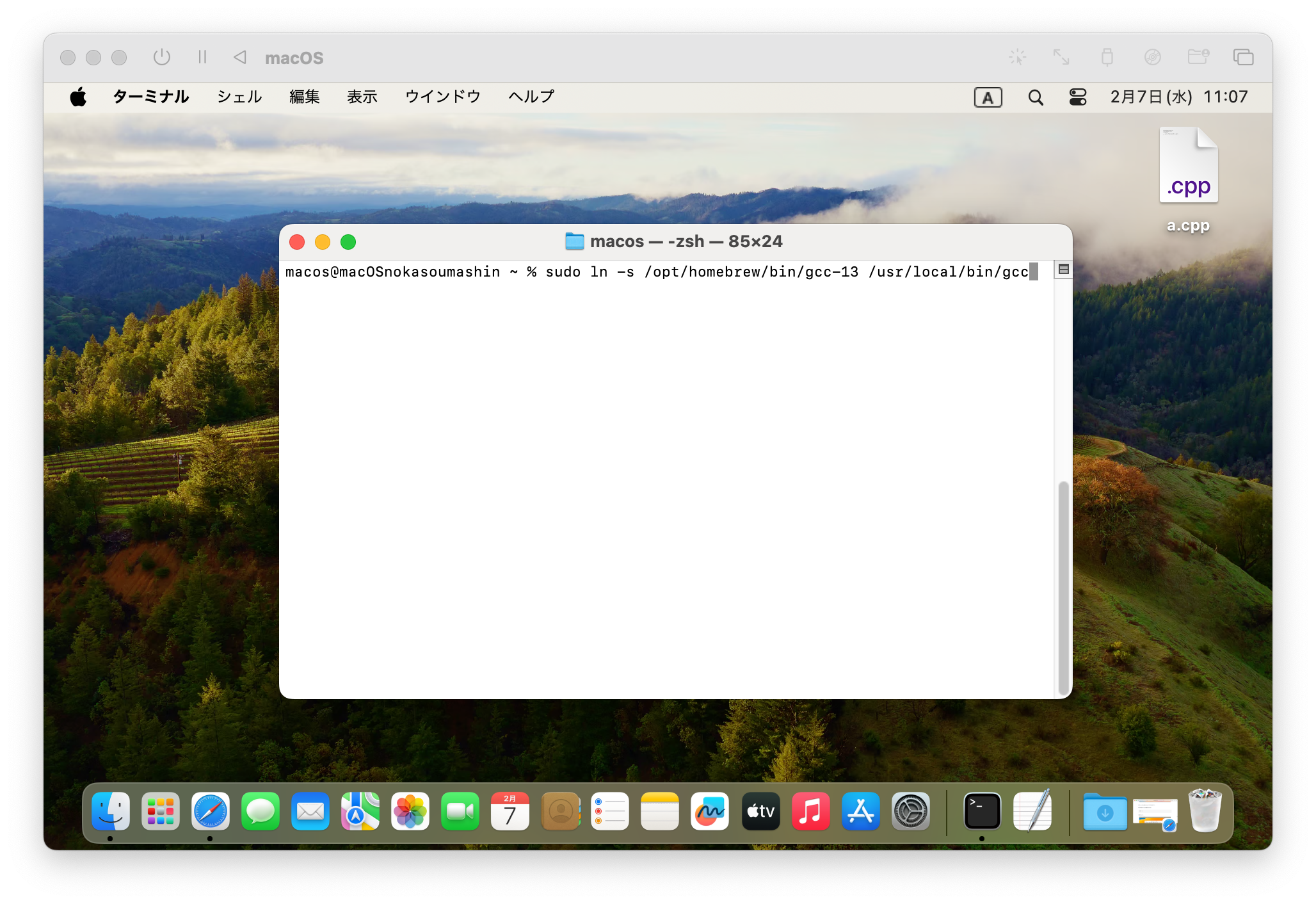Pause the virtual machine

(x=202, y=58)
